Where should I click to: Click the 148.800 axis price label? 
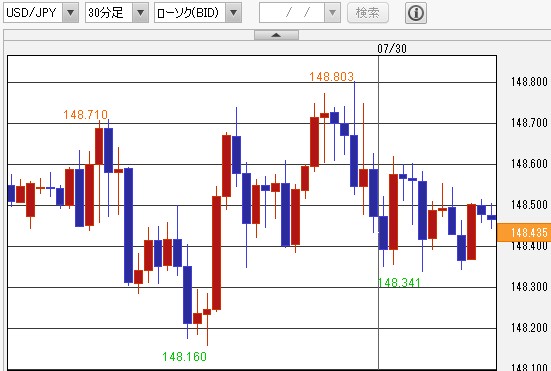[529, 82]
